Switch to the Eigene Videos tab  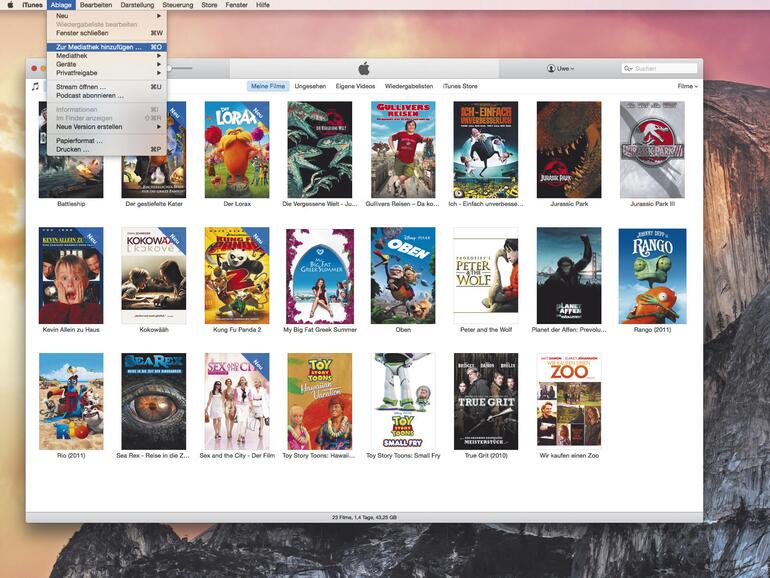point(356,86)
